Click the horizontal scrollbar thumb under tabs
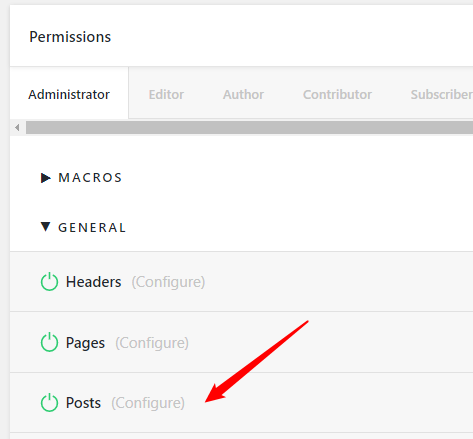 [x=249, y=127]
